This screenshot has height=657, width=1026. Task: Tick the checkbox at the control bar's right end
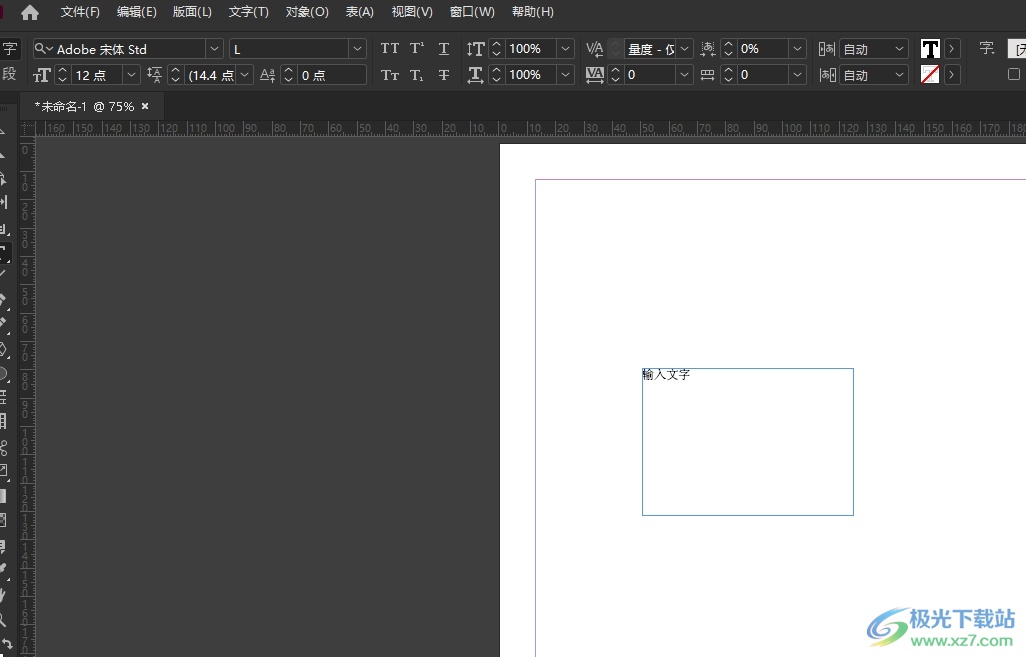(x=1014, y=75)
